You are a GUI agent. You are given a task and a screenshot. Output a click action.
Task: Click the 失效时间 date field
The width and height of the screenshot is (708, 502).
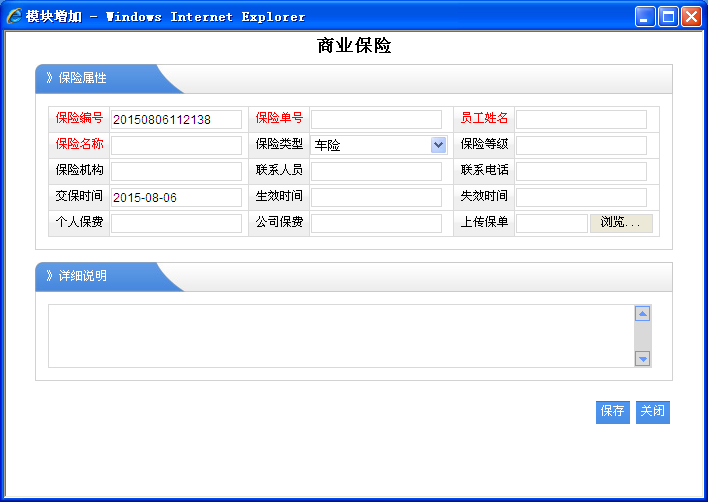tap(581, 198)
